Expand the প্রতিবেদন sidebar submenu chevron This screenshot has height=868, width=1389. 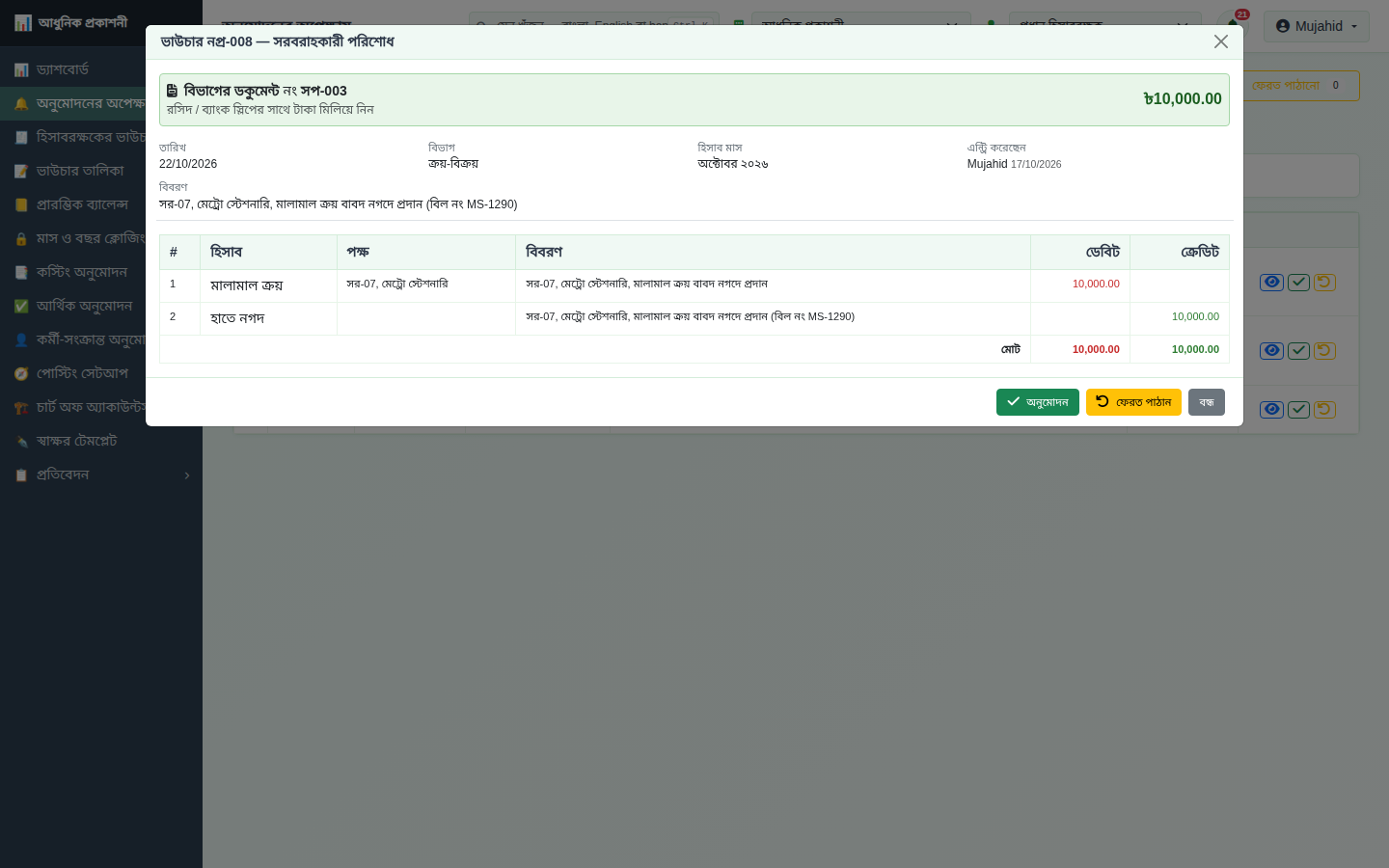coord(187,475)
